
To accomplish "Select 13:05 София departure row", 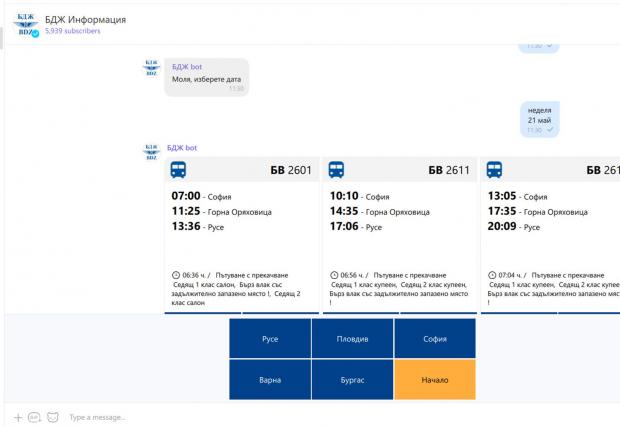I will click(518, 196).
